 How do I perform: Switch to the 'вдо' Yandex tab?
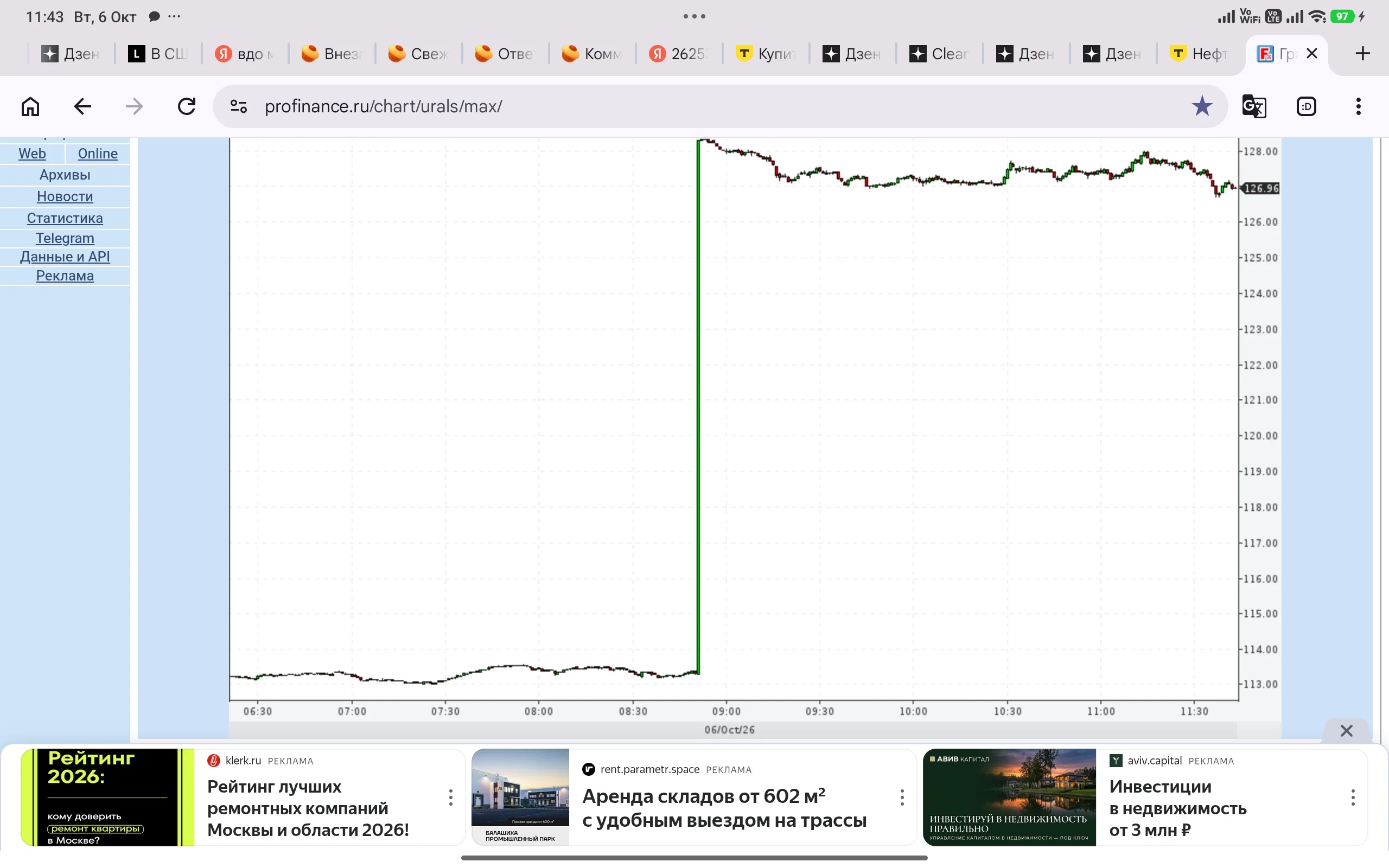[245, 54]
